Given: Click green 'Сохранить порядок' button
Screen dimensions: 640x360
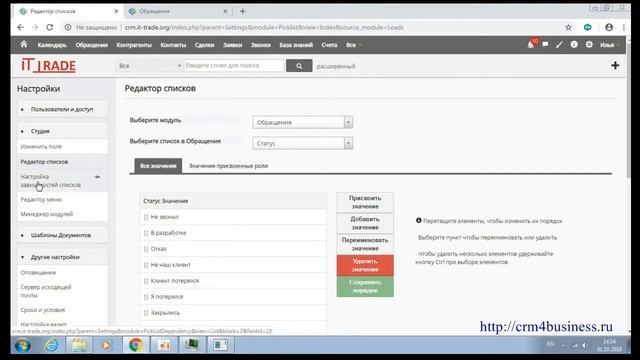Looking at the screenshot, I should (365, 287).
